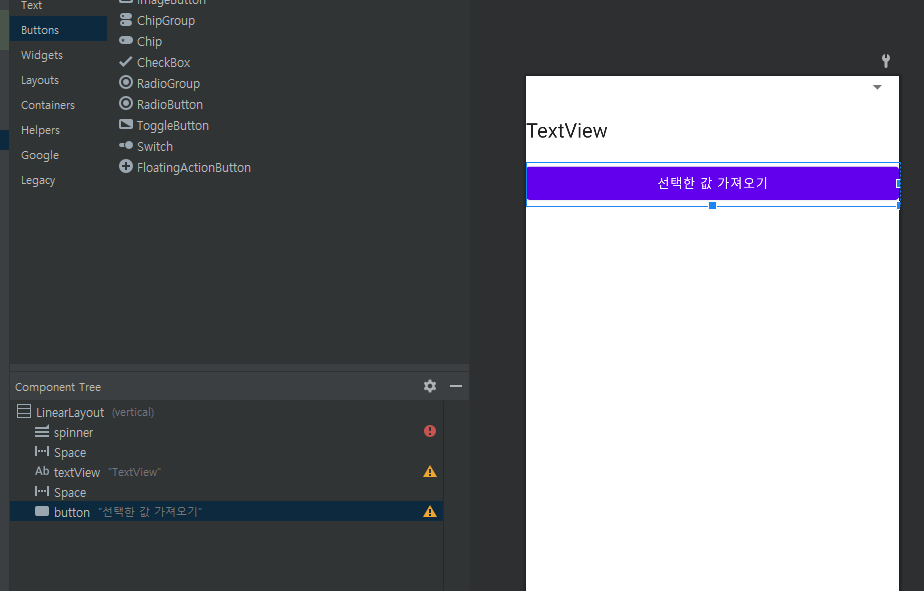
Task: Click the RadioButton icon in the palette
Action: [126, 104]
